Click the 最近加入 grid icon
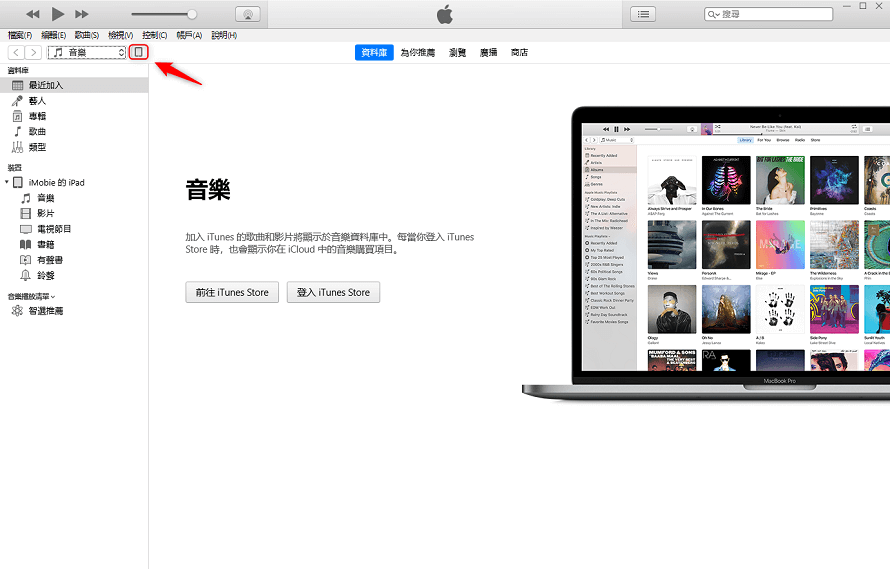 (18, 85)
